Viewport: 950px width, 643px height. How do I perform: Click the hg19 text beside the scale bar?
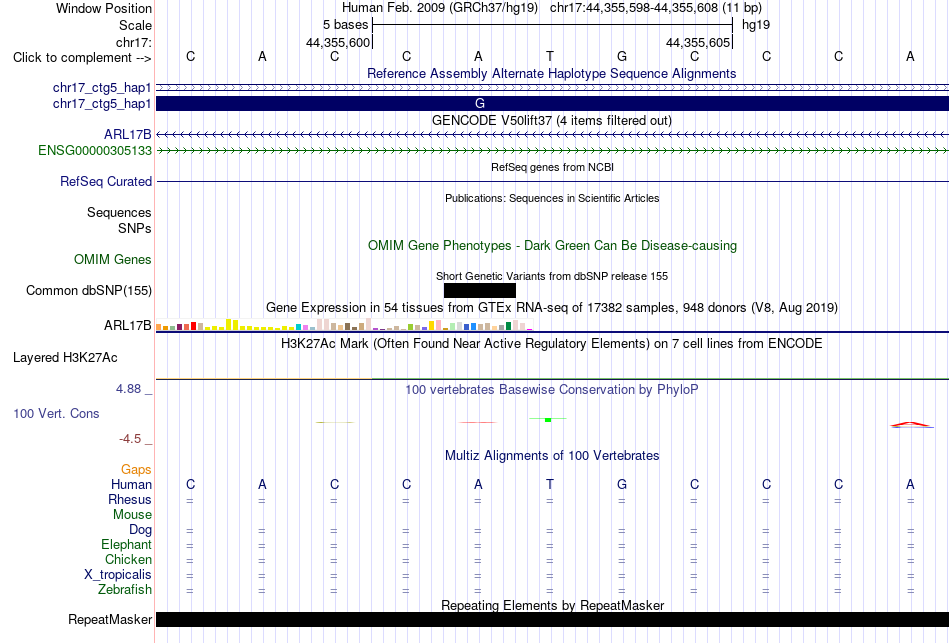756,25
